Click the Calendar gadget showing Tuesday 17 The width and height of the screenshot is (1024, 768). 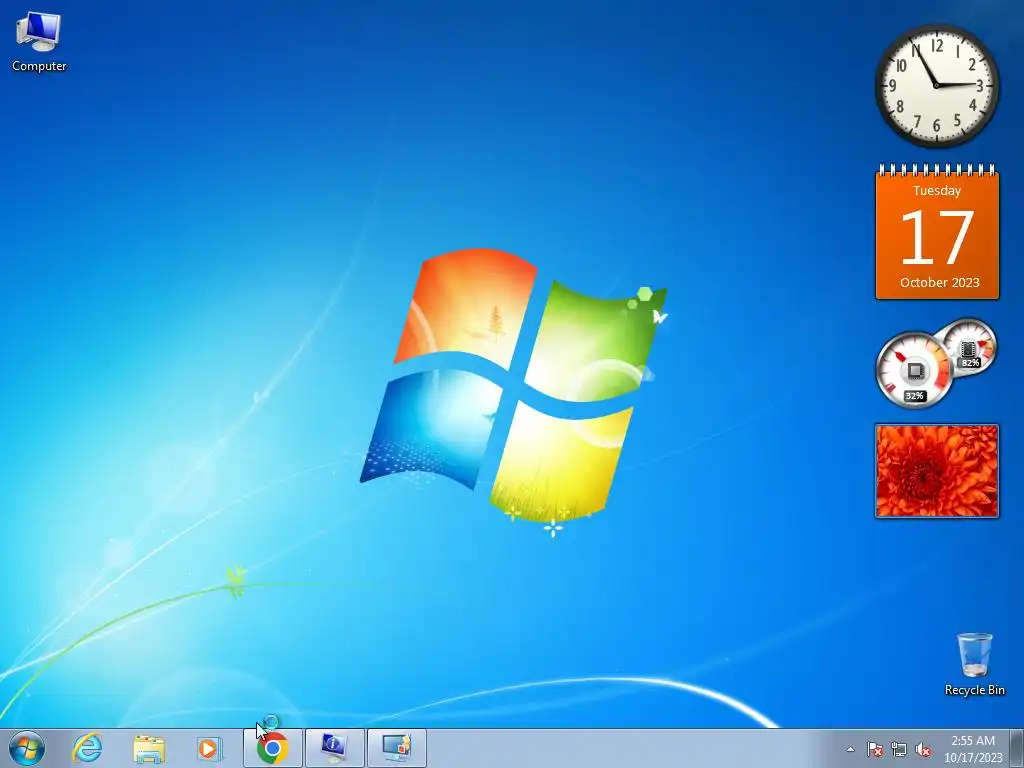937,232
